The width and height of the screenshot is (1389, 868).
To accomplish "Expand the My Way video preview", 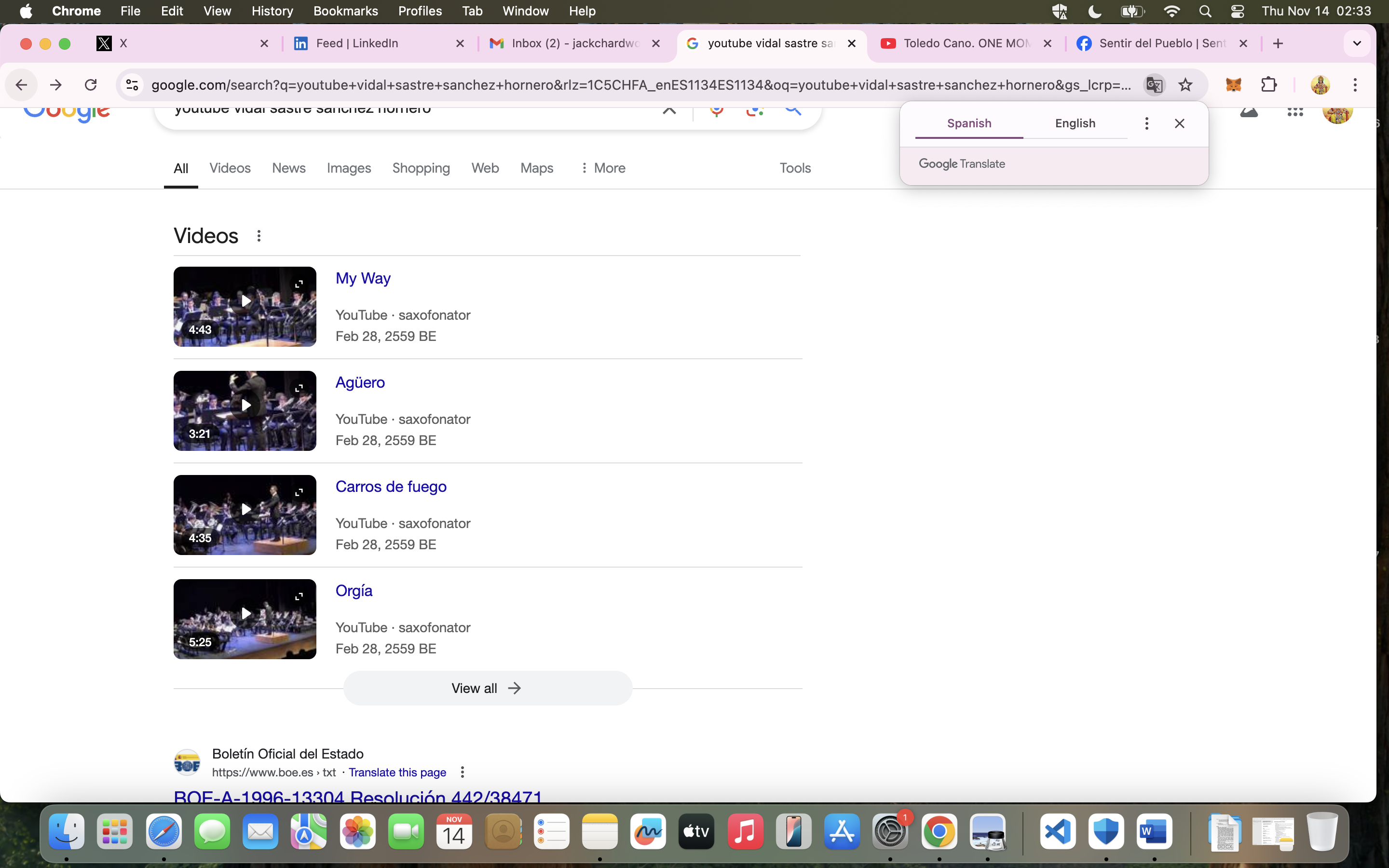I will pos(299,284).
